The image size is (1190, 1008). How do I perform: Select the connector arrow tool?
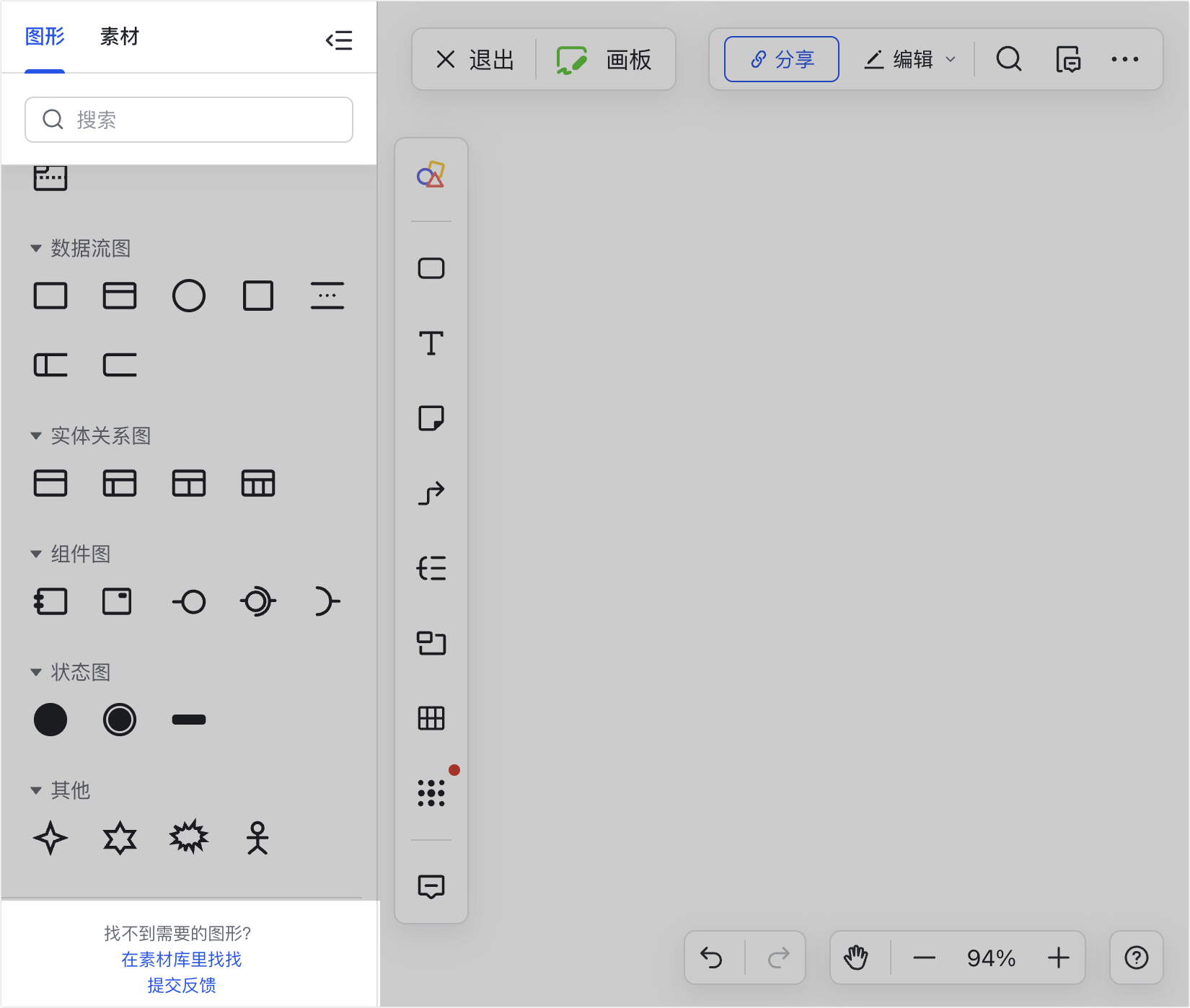[x=431, y=493]
